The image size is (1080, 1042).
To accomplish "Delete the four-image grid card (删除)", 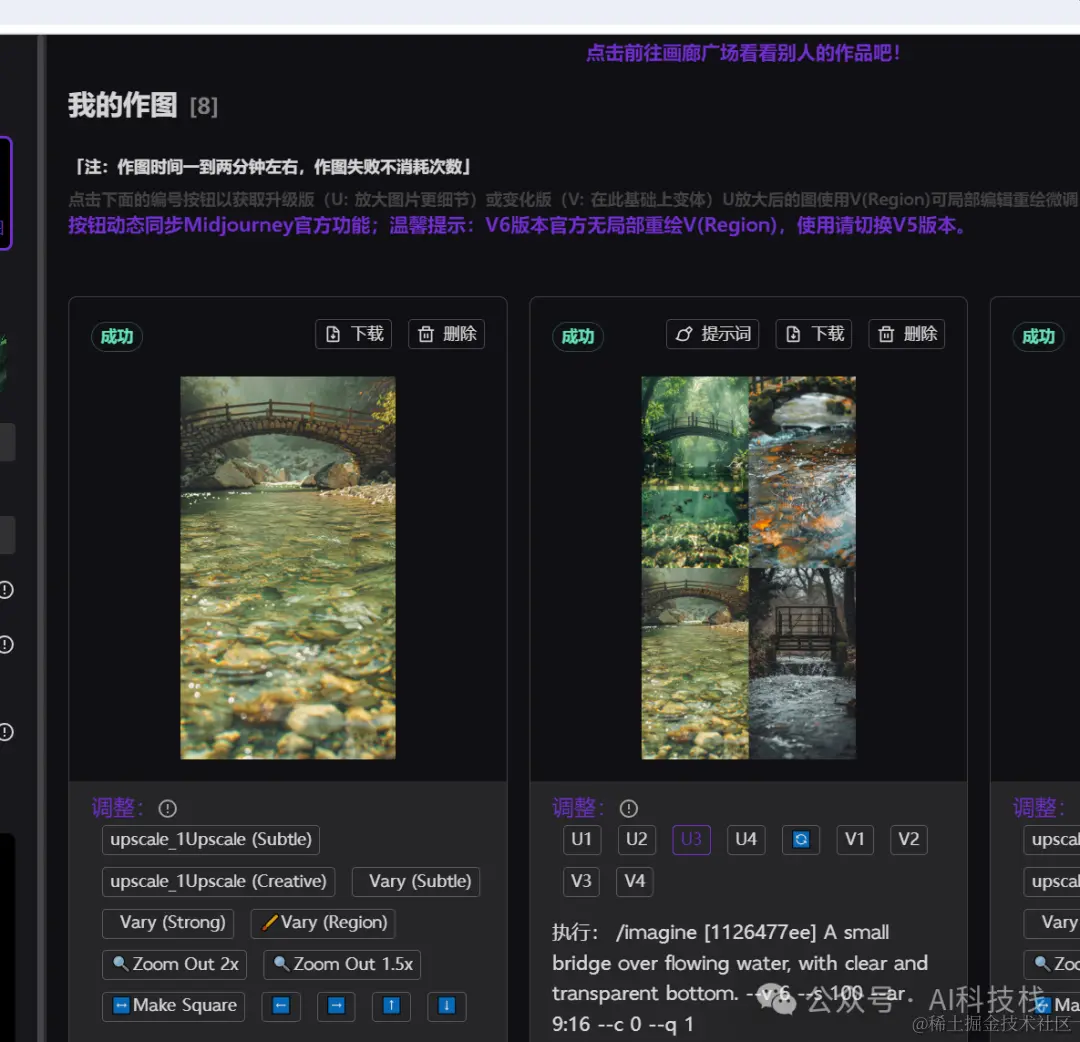I will coord(906,334).
